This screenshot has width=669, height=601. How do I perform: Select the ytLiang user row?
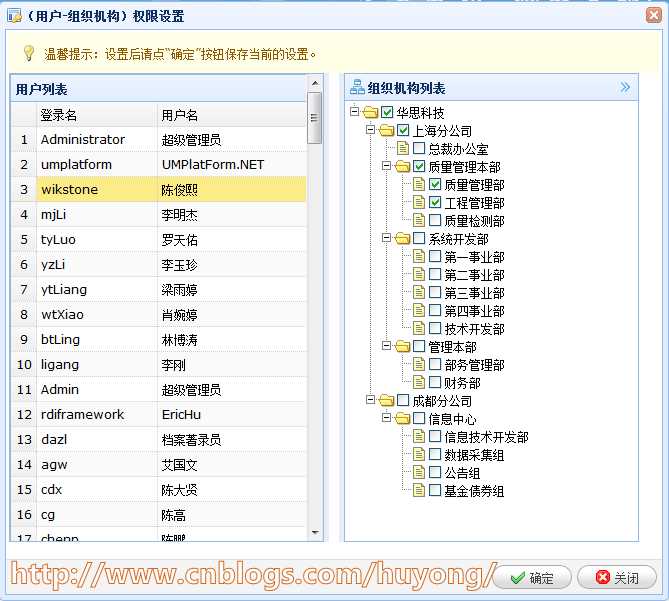159,290
